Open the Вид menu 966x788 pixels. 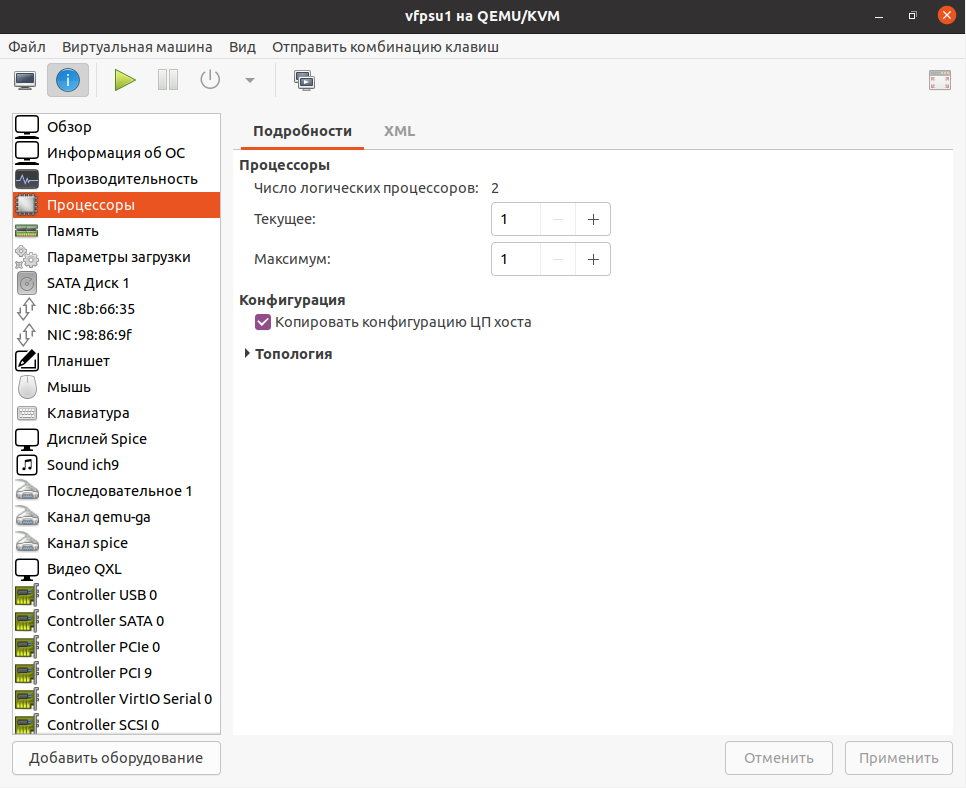coord(243,47)
